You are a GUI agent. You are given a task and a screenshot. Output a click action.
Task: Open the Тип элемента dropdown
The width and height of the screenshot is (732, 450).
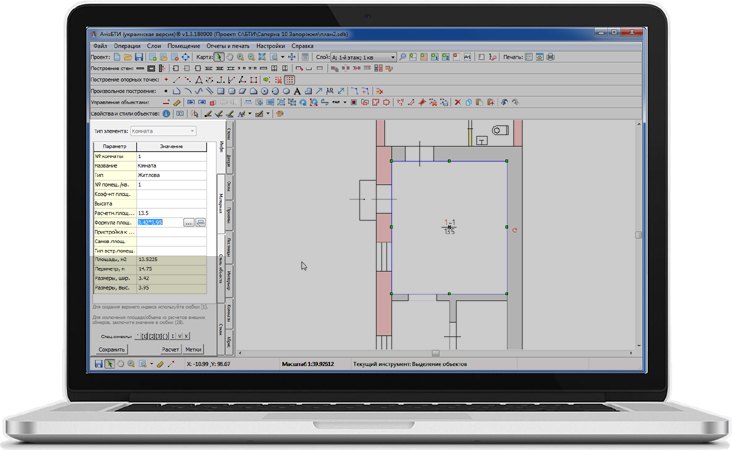coord(163,131)
